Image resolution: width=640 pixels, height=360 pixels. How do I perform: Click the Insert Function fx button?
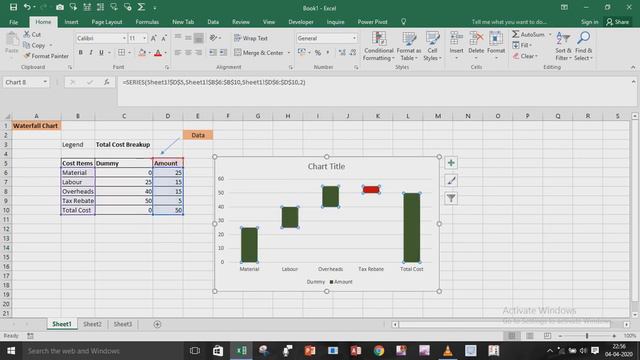pyautogui.click(x=107, y=82)
